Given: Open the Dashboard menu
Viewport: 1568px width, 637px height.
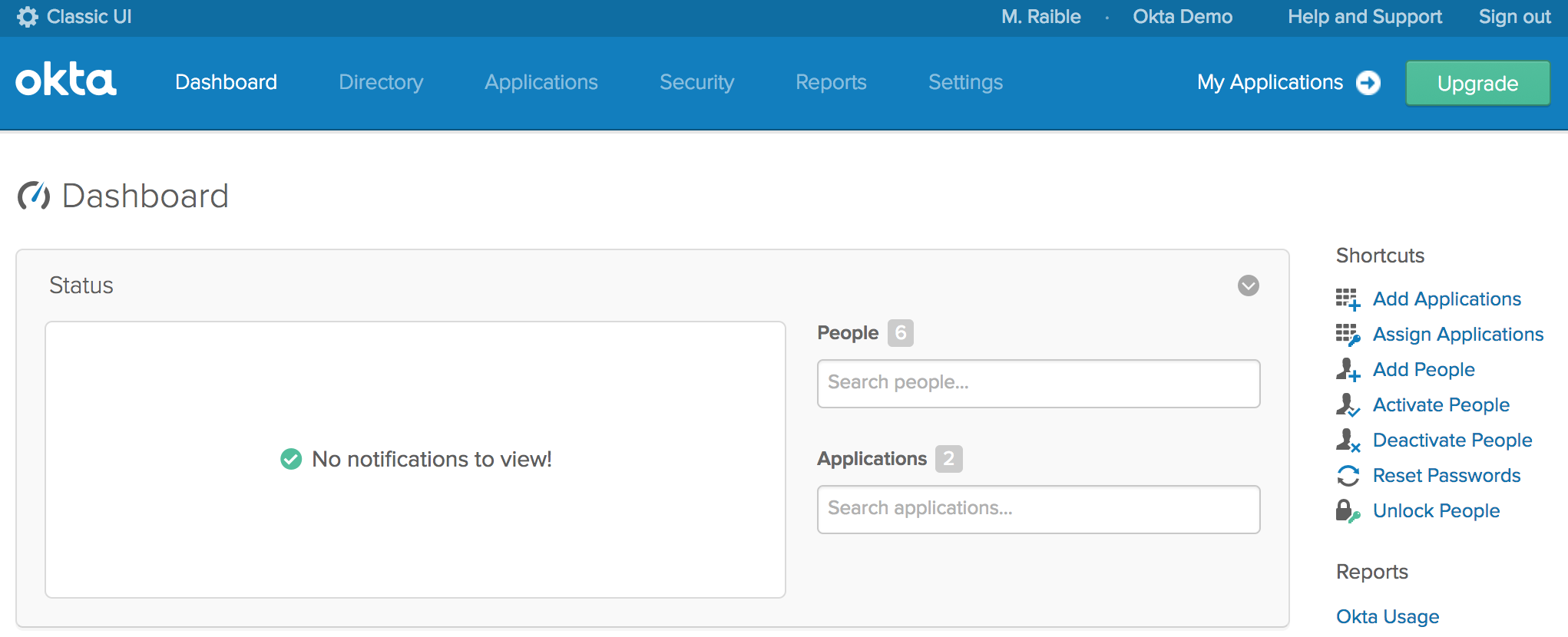Looking at the screenshot, I should pos(226,82).
